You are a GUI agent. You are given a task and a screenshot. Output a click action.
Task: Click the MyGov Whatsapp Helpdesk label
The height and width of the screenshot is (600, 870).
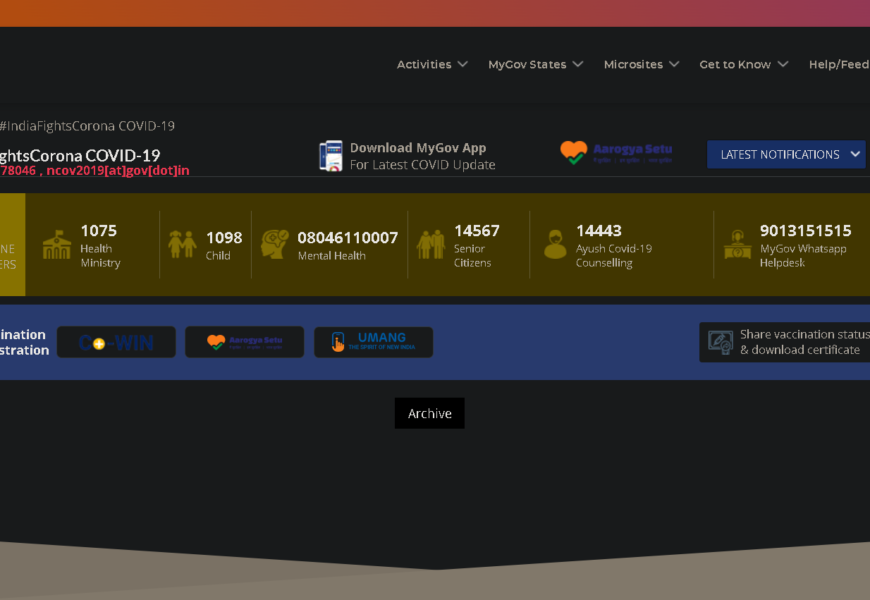(x=803, y=256)
